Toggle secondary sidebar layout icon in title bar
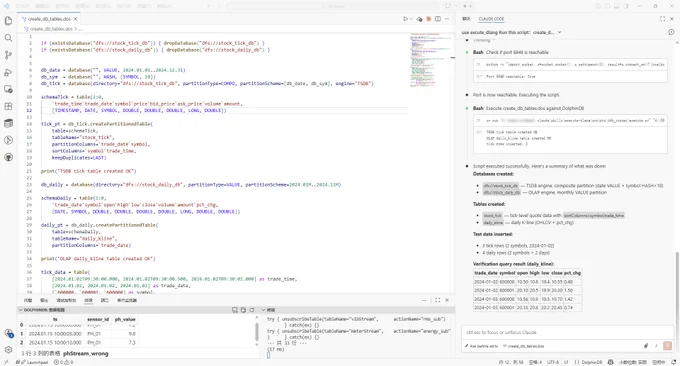680x366 pixels. click(x=626, y=6)
